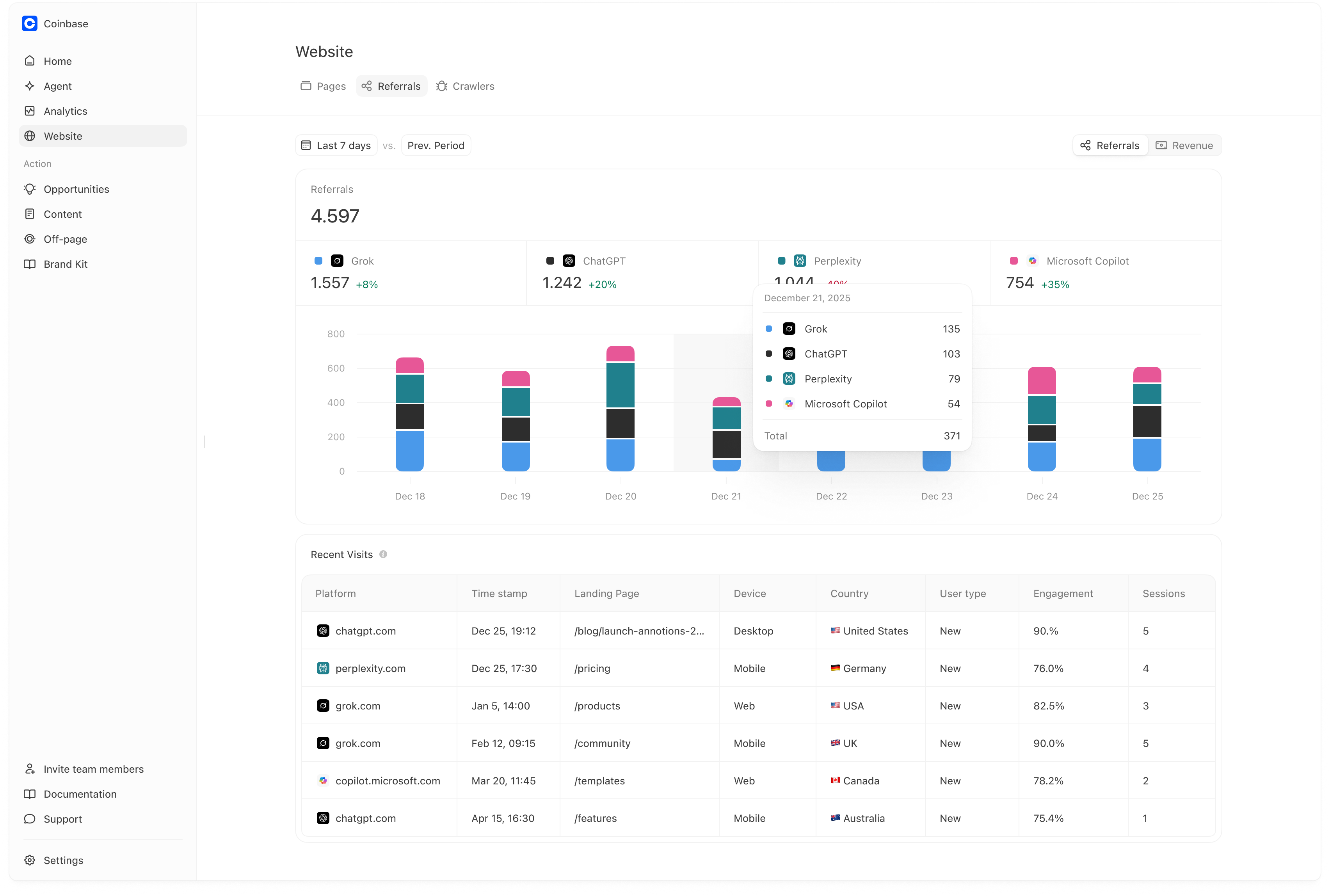This screenshot has height=896, width=1330.
Task: Open the Documentation link
Action: coord(80,794)
